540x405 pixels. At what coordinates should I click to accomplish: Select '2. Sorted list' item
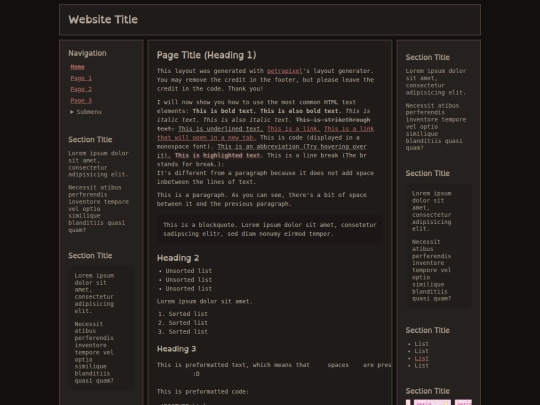(x=183, y=323)
